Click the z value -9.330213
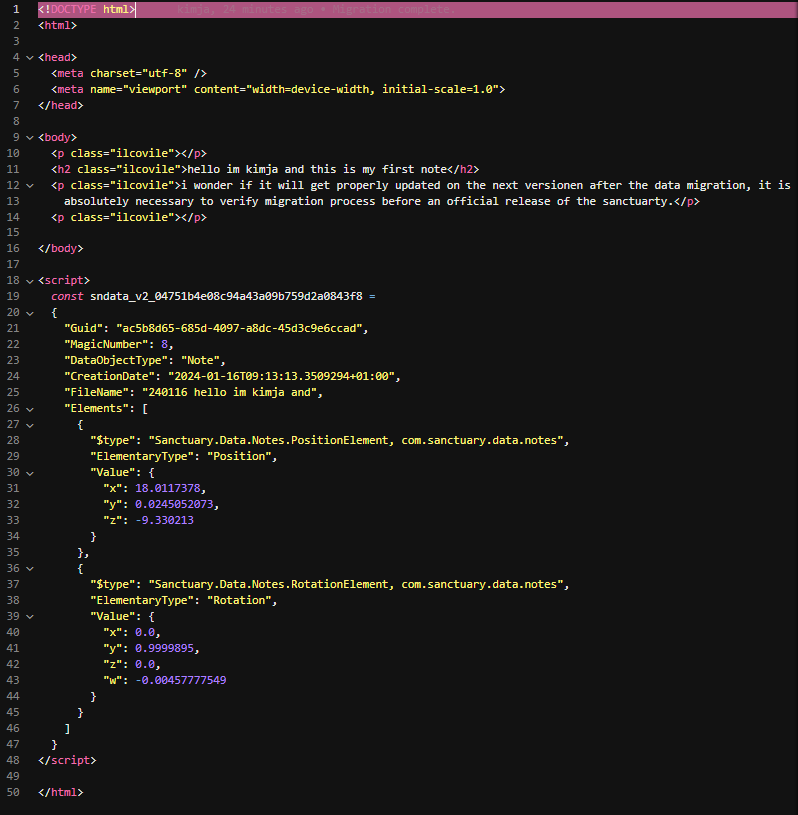 tap(164, 520)
